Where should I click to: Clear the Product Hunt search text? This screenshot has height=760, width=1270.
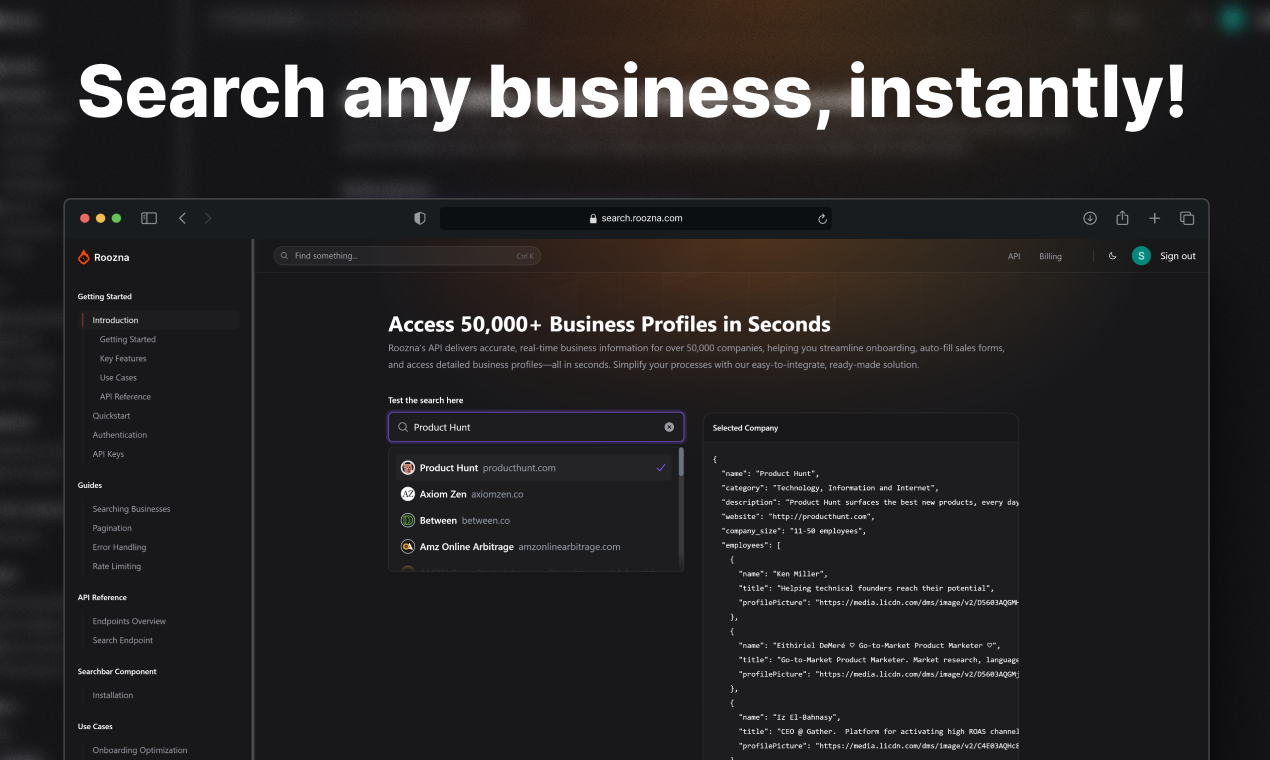669,427
